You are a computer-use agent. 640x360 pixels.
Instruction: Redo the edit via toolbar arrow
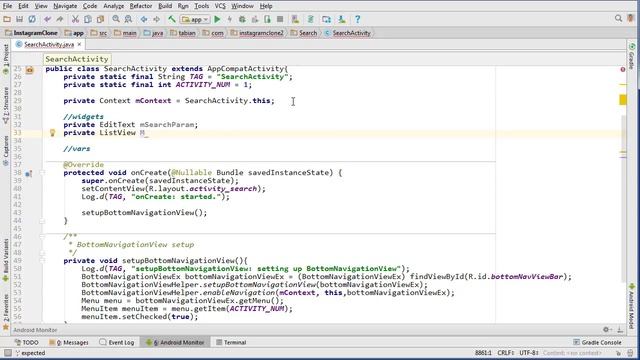pyautogui.click(x=60, y=19)
